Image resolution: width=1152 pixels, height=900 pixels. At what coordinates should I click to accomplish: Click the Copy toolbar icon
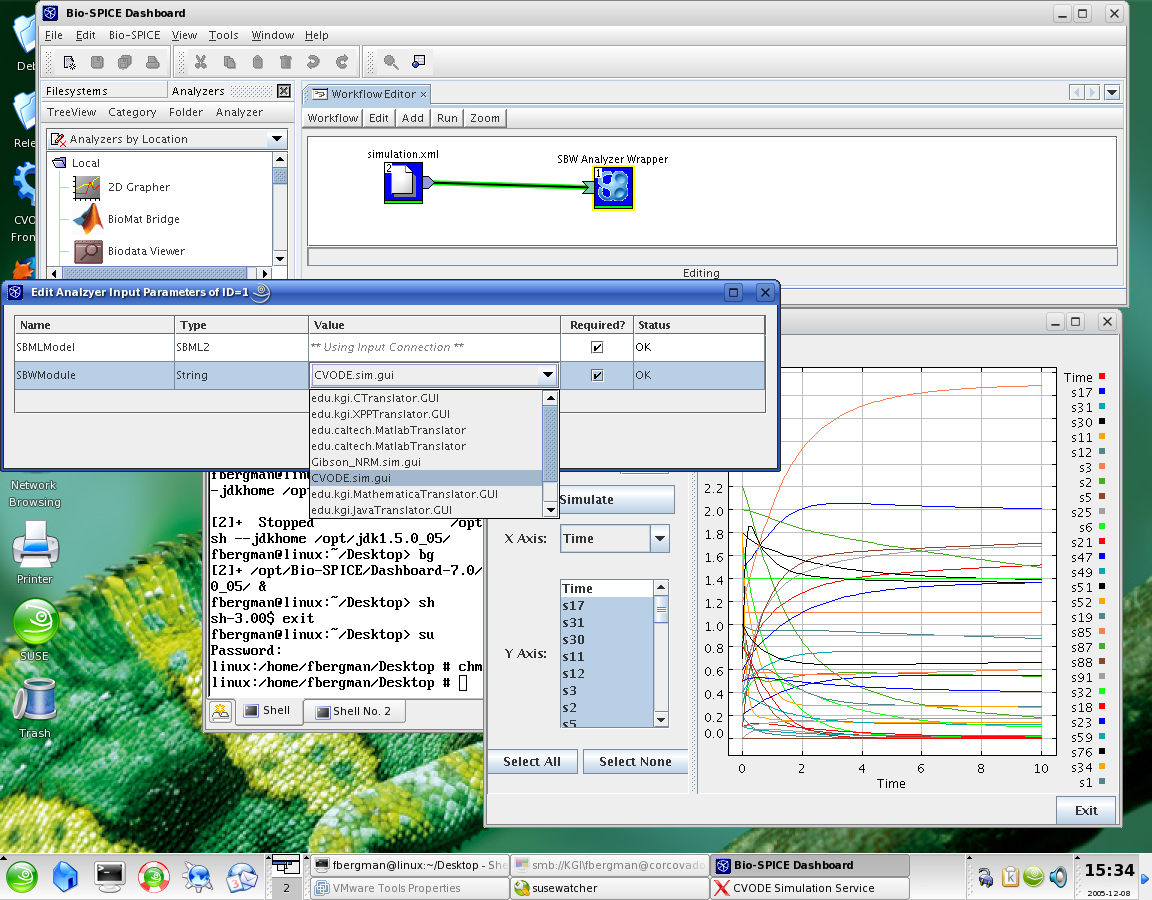tap(229, 62)
